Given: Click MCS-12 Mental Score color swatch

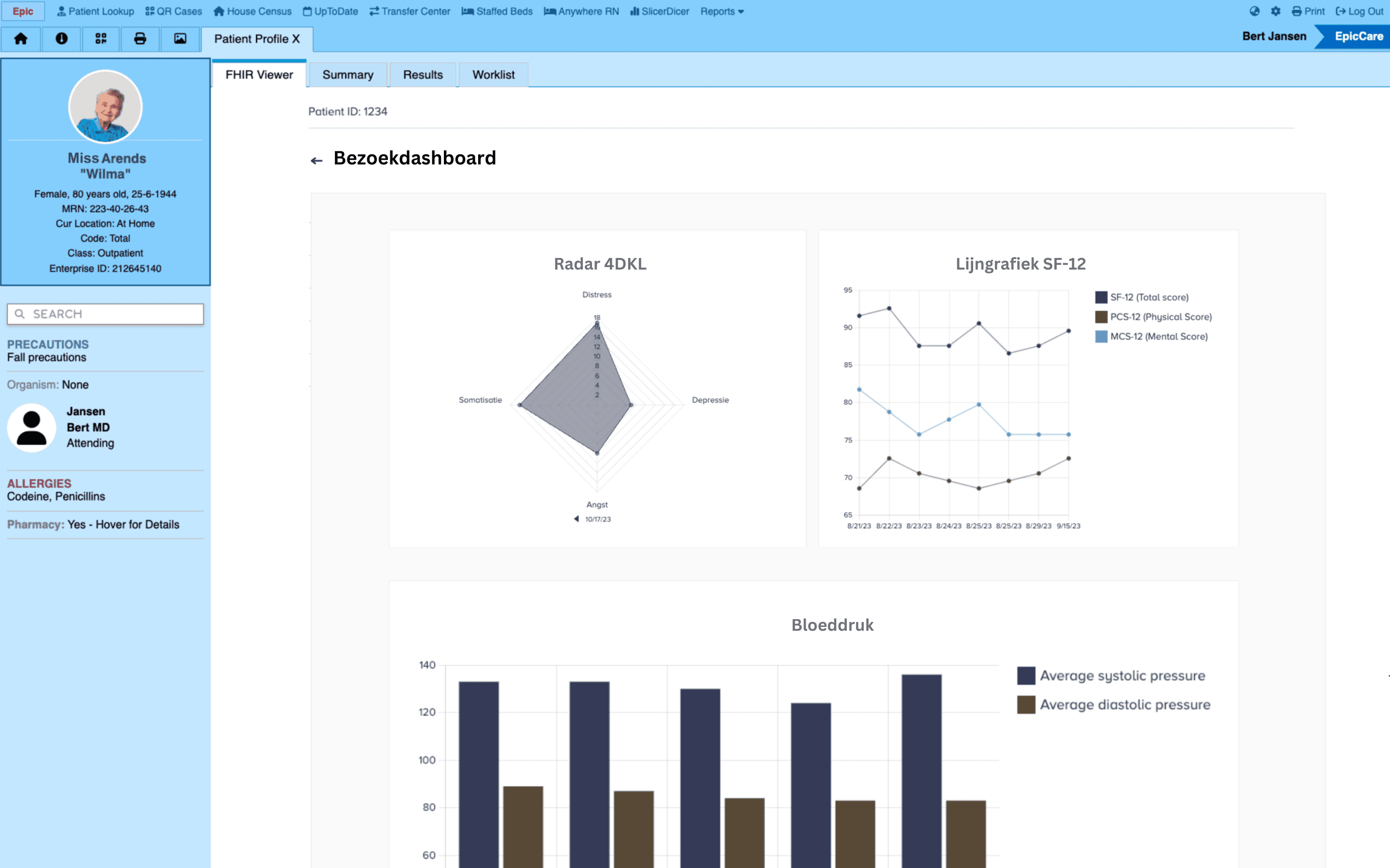Looking at the screenshot, I should 1101,337.
